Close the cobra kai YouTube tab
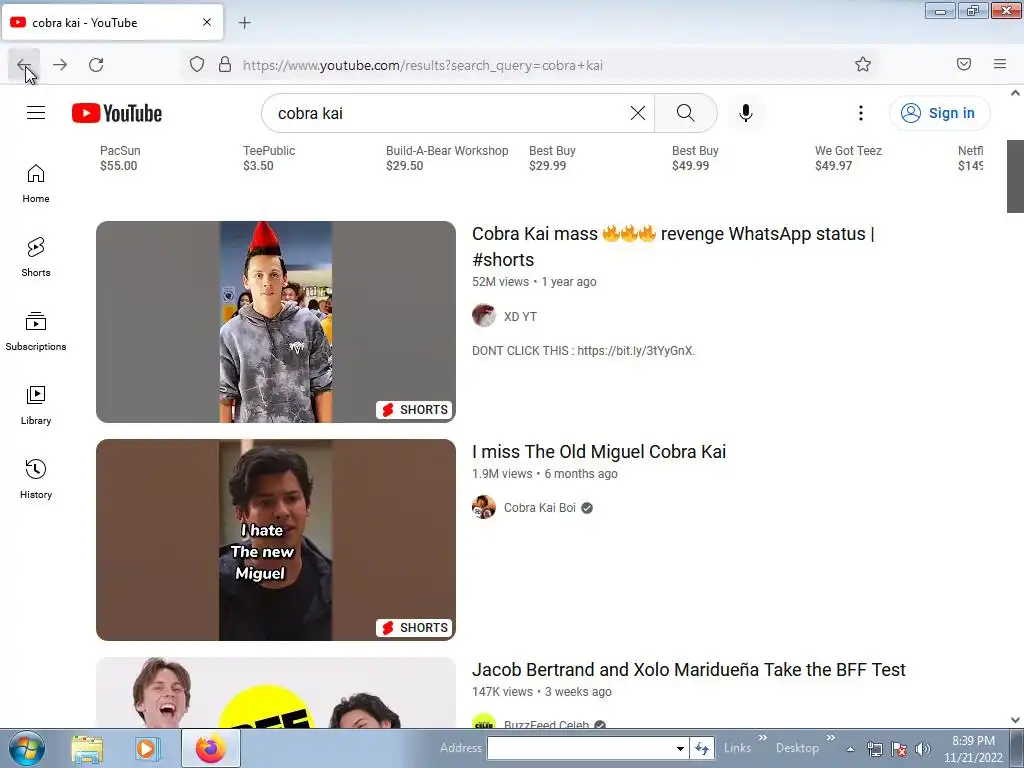The image size is (1024, 768). pos(207,22)
